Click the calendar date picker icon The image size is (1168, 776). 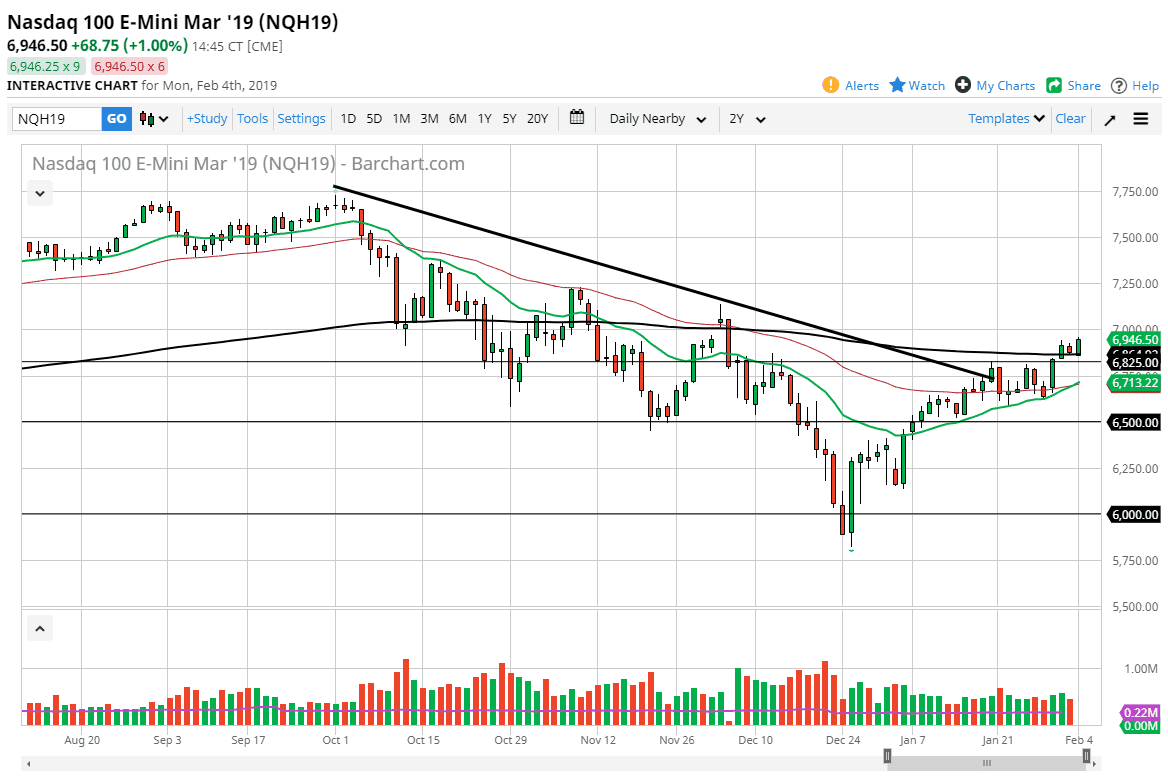pos(577,118)
